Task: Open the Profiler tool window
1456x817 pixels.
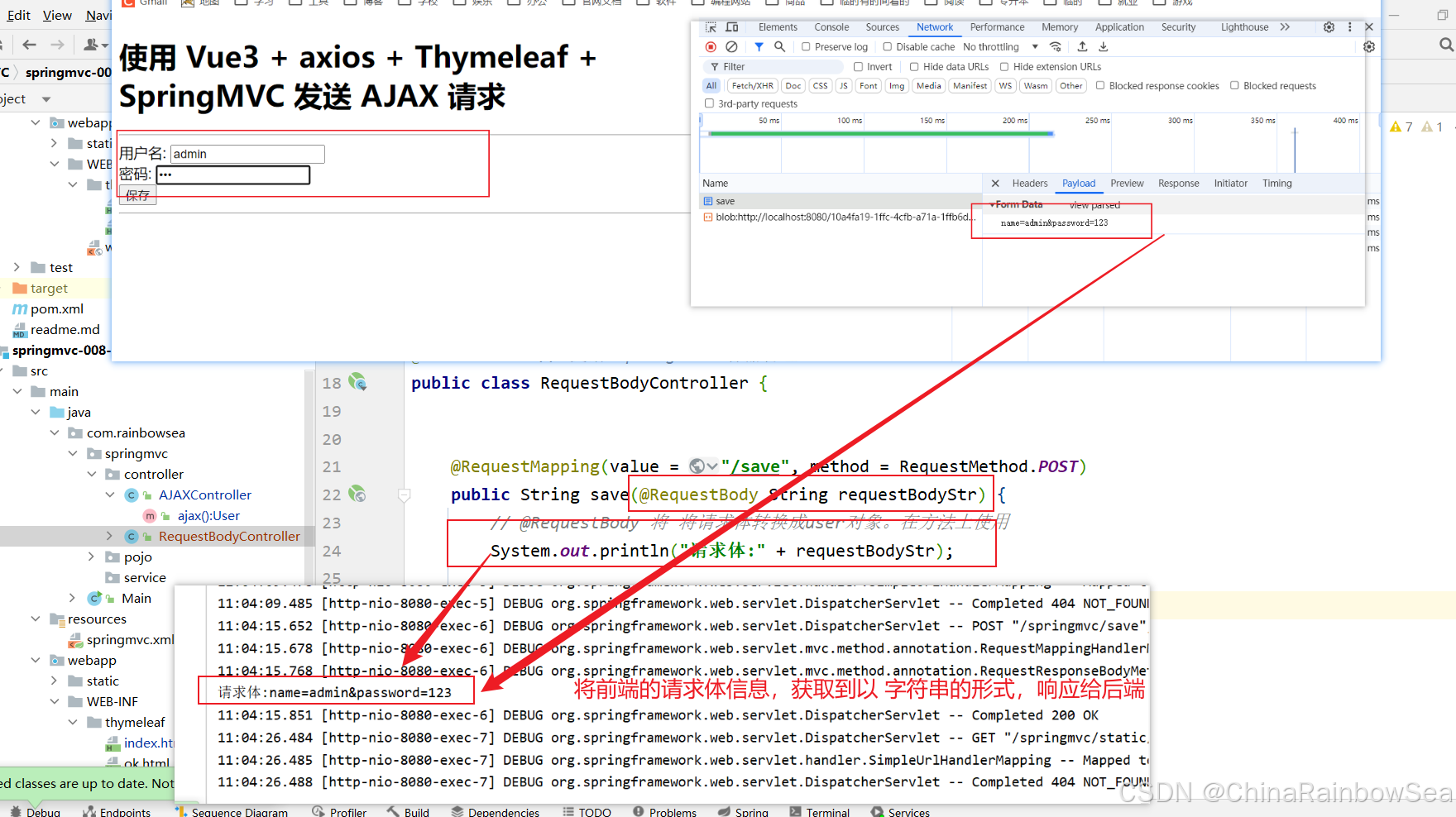Action: [339, 812]
